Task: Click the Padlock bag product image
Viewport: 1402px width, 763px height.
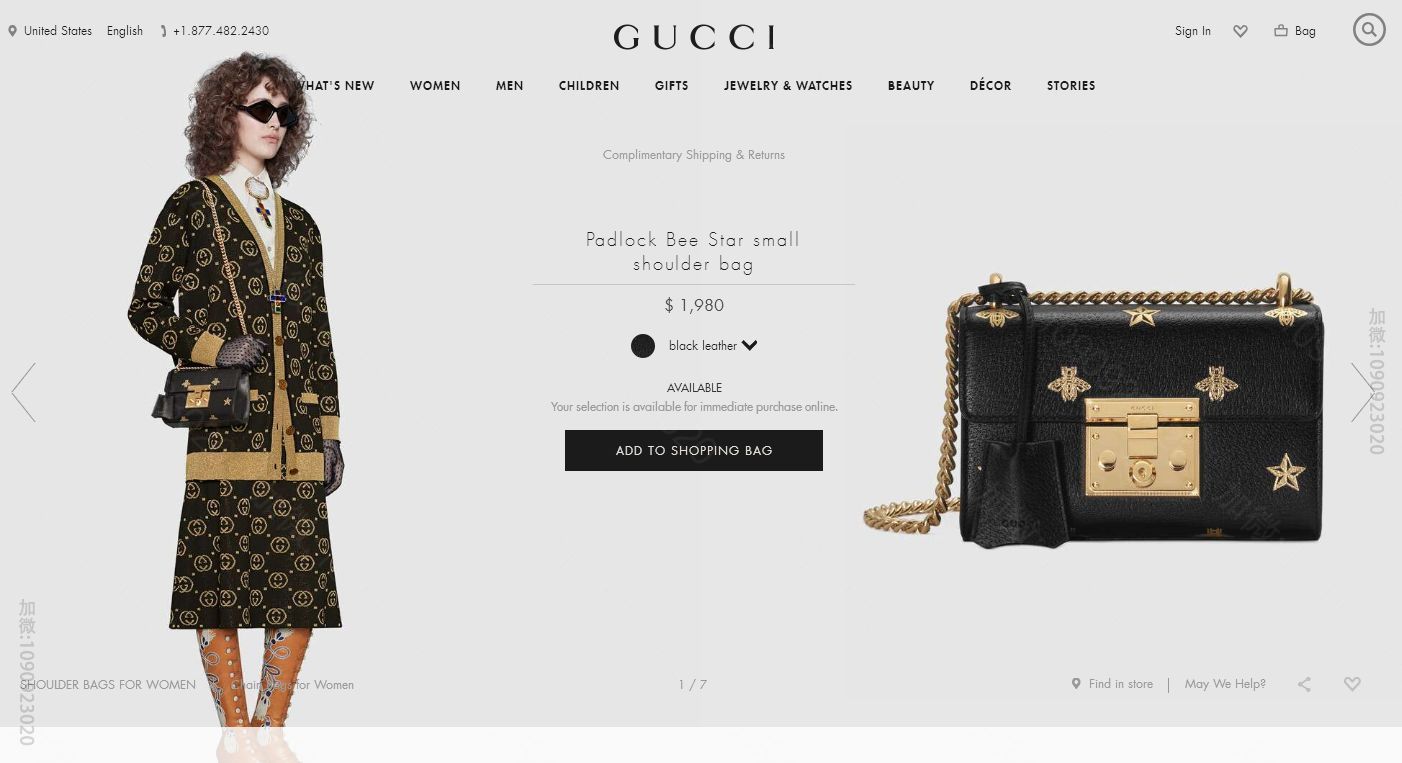Action: (1095, 410)
